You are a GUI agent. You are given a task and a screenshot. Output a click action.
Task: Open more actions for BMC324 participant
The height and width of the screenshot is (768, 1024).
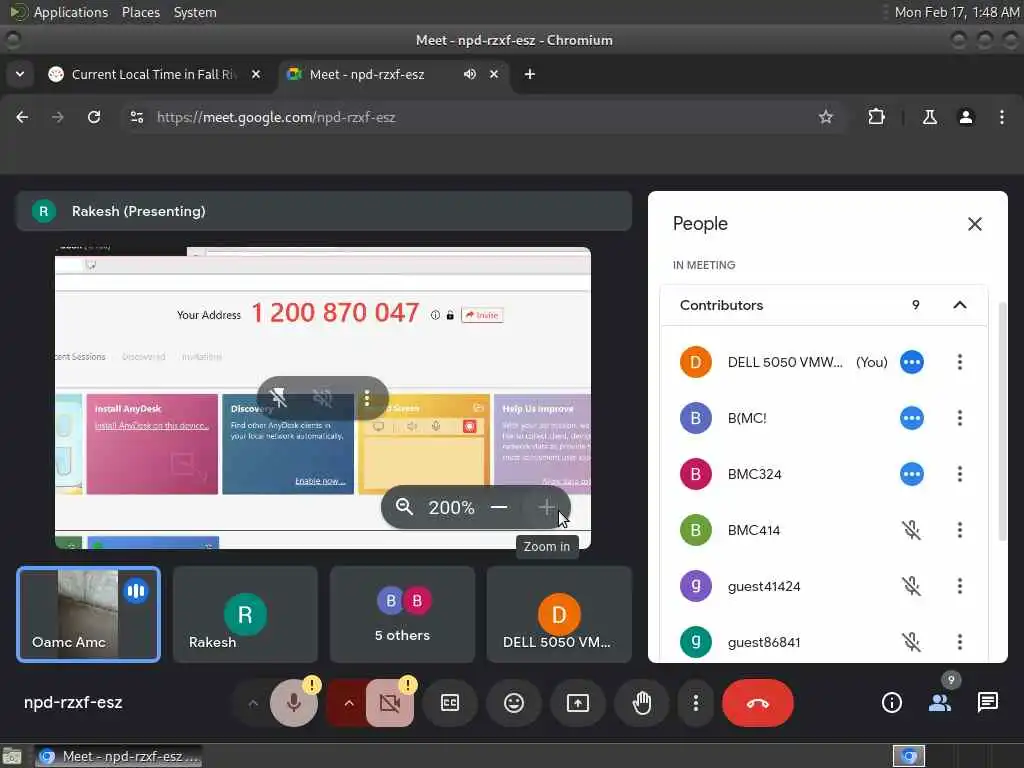tap(959, 474)
